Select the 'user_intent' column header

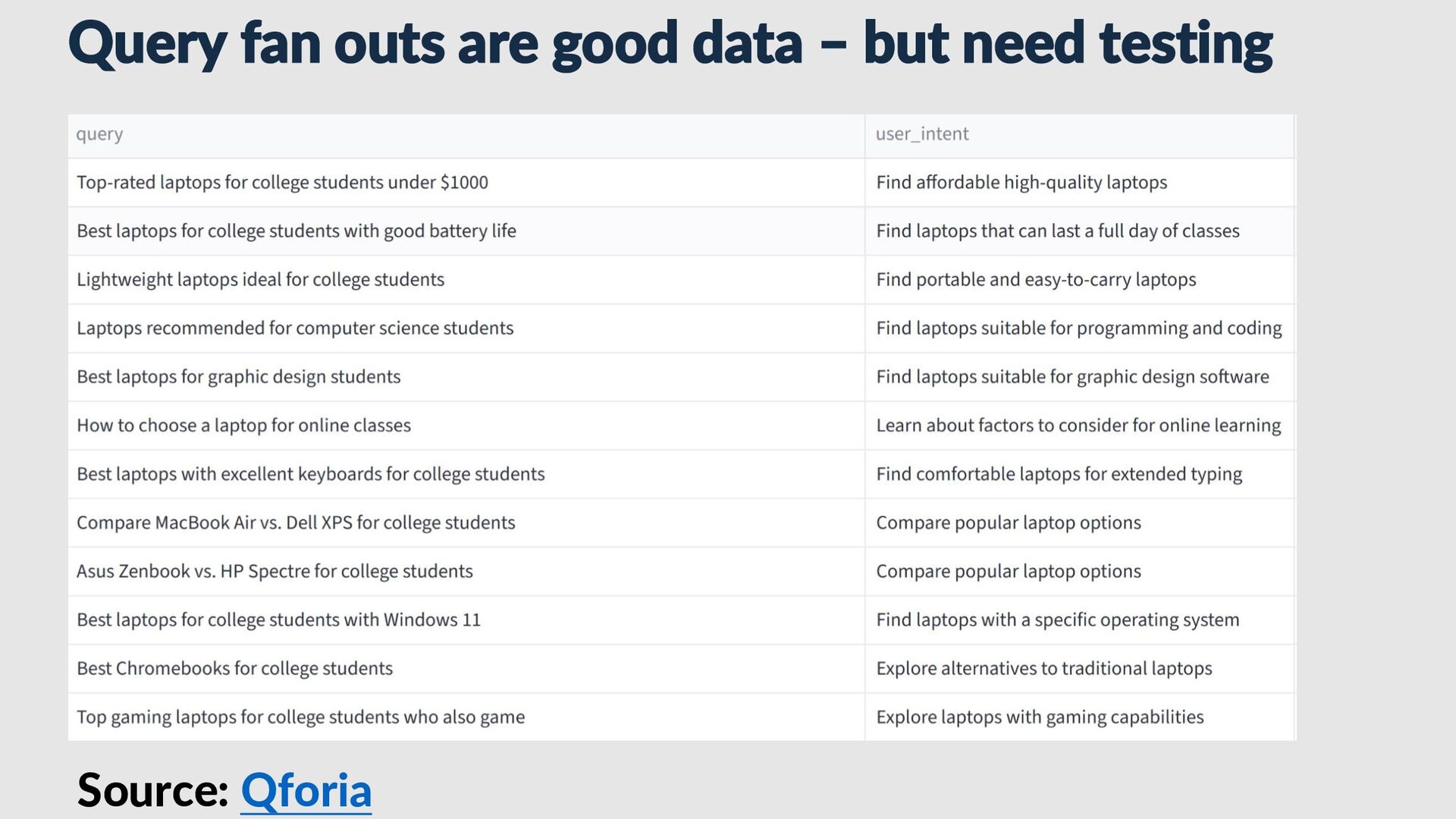tap(1079, 135)
